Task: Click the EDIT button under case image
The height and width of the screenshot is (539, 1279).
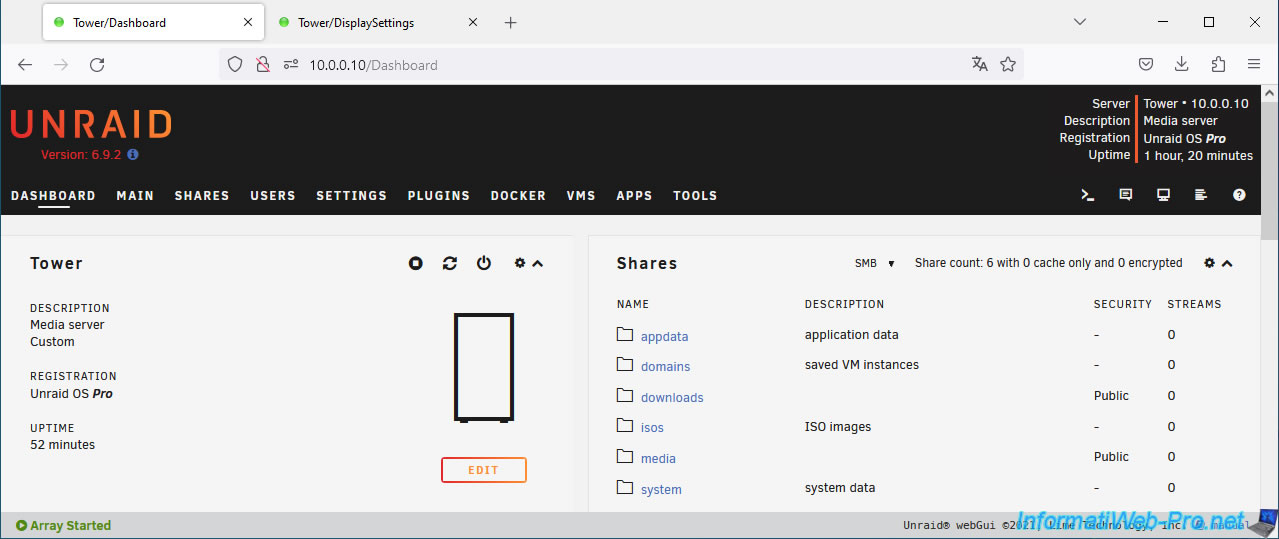Action: point(484,470)
